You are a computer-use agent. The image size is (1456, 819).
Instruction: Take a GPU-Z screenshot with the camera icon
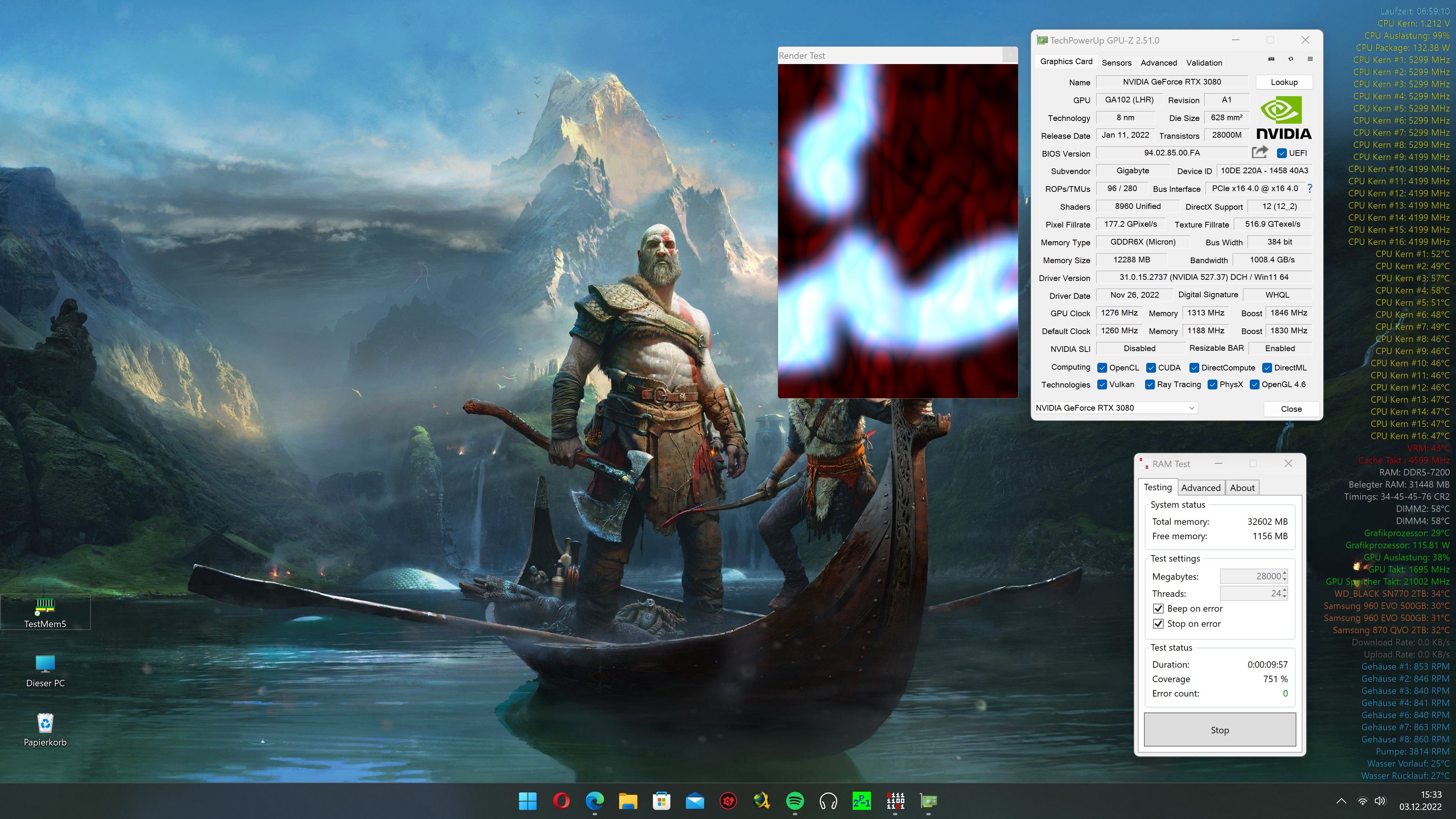1271,59
